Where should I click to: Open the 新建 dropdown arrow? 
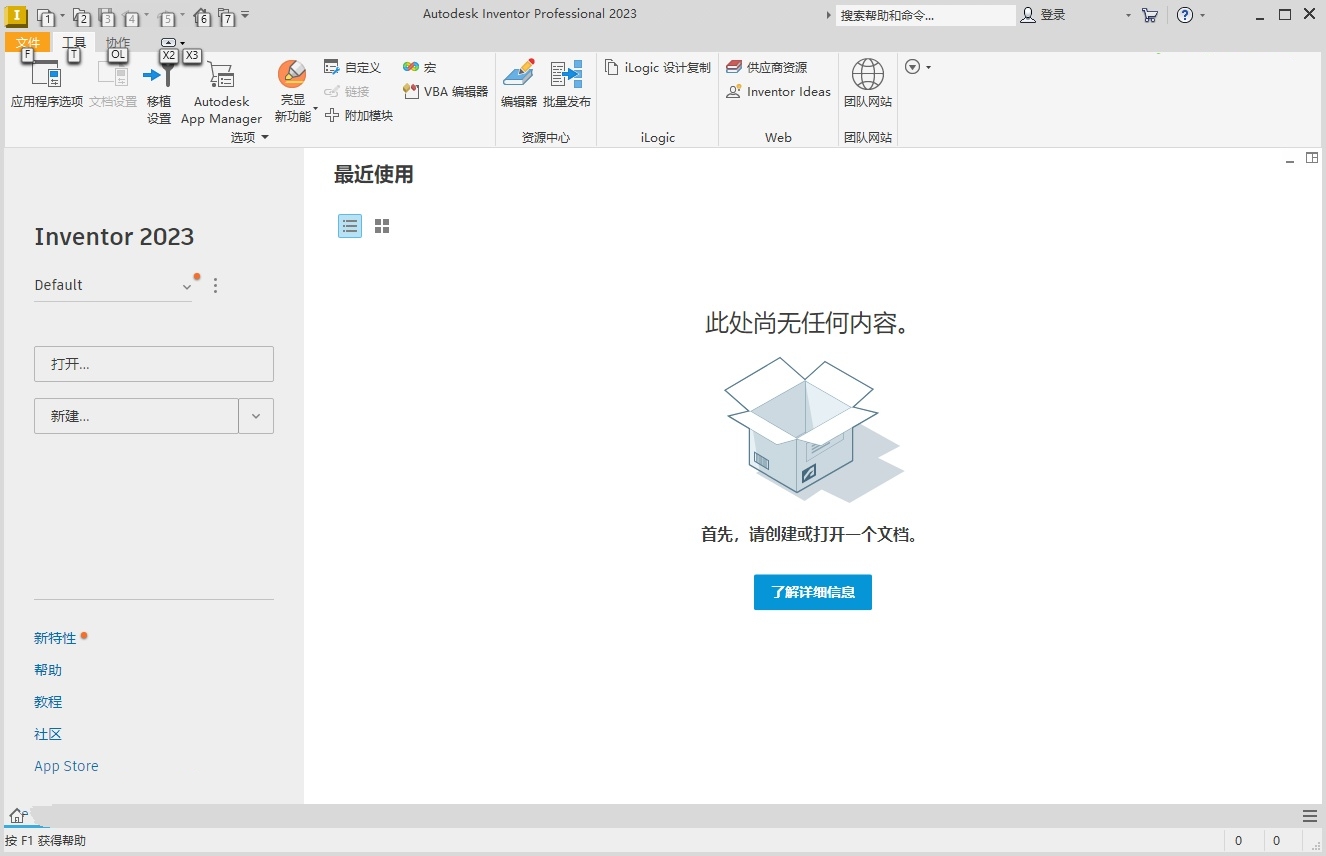coord(256,416)
